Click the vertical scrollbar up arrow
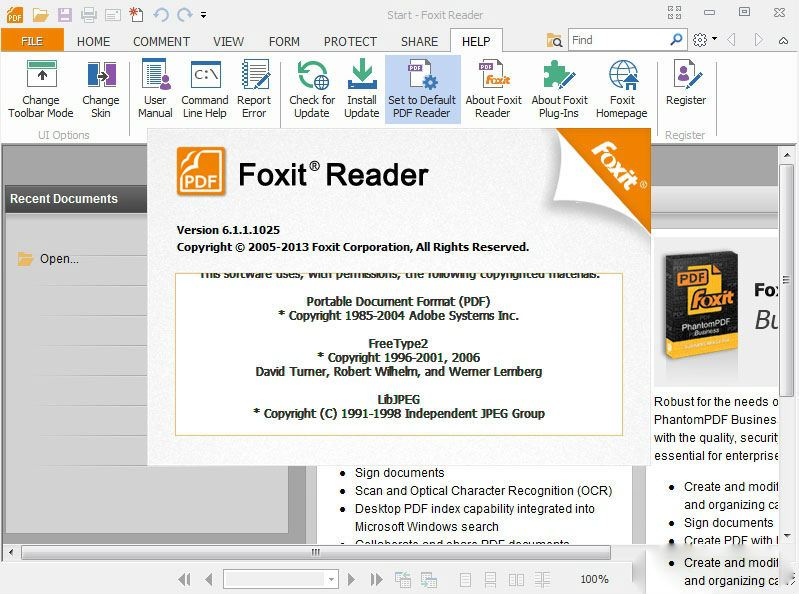The image size is (799, 594). 787,154
